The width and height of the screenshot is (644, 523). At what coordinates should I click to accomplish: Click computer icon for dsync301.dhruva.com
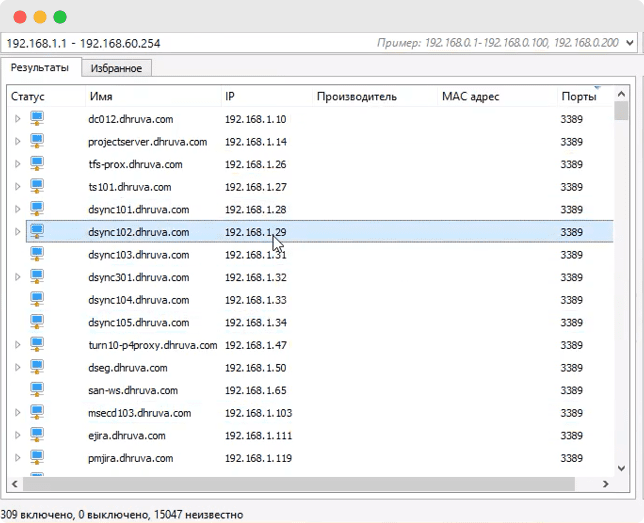coord(37,277)
